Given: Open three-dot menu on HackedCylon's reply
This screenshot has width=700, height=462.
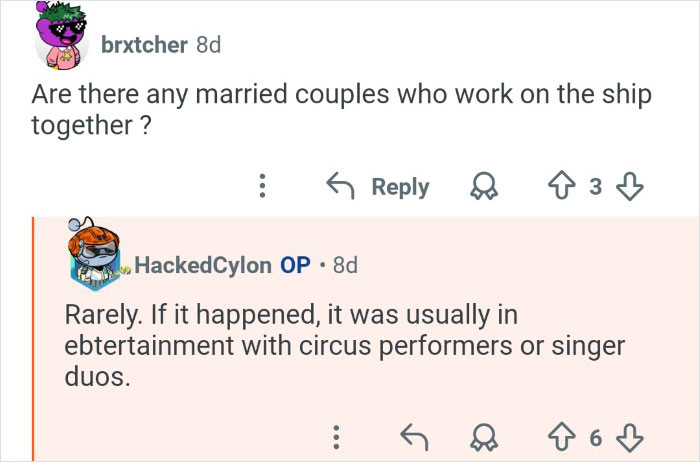Looking at the screenshot, I should point(337,436).
